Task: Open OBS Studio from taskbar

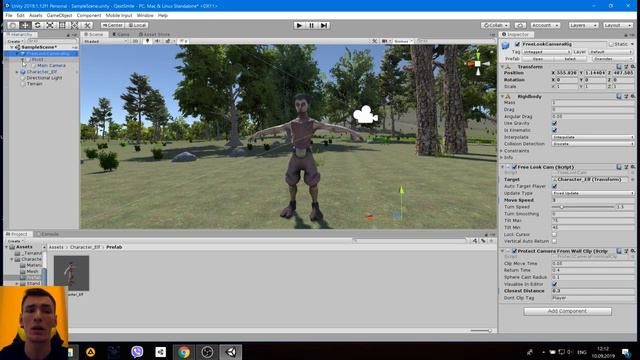Action: (x=207, y=352)
